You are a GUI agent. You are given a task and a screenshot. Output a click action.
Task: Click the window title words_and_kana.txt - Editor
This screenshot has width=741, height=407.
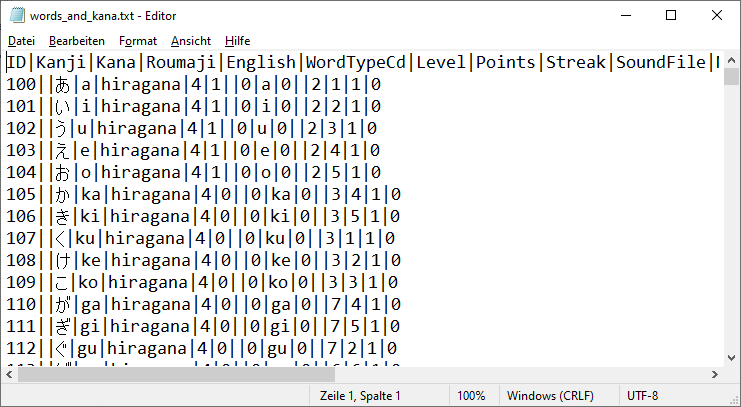(103, 16)
